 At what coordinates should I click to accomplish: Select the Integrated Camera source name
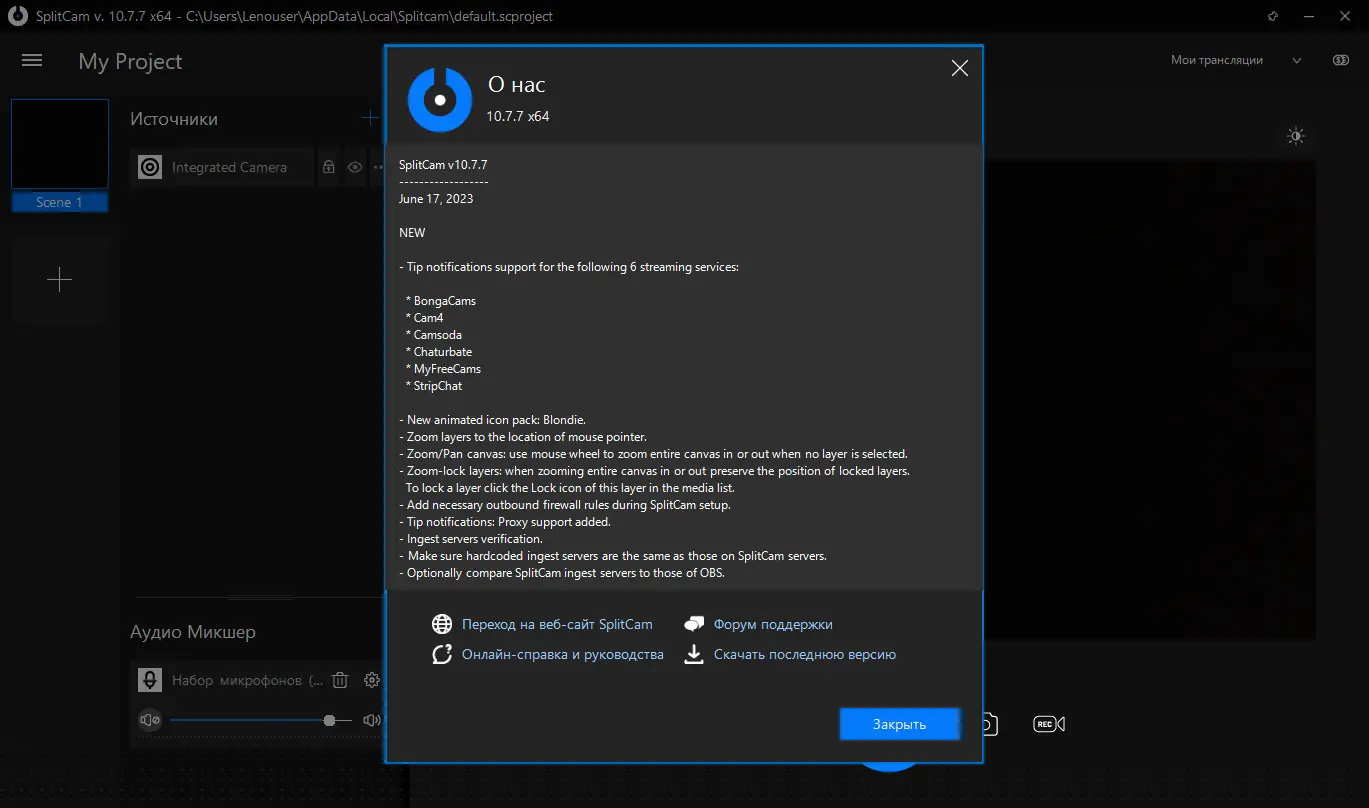tap(229, 167)
